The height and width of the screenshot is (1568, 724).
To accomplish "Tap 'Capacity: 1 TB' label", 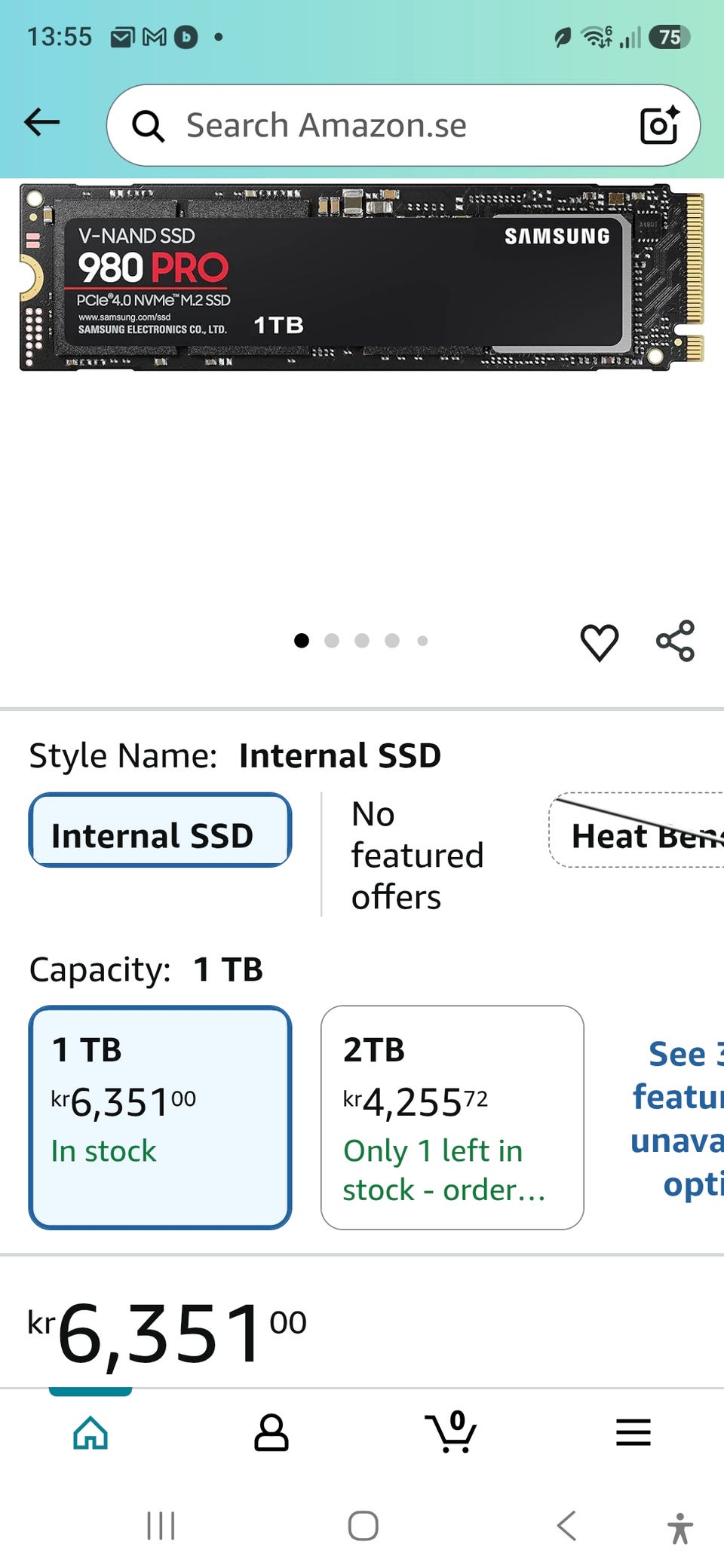I will pyautogui.click(x=146, y=969).
